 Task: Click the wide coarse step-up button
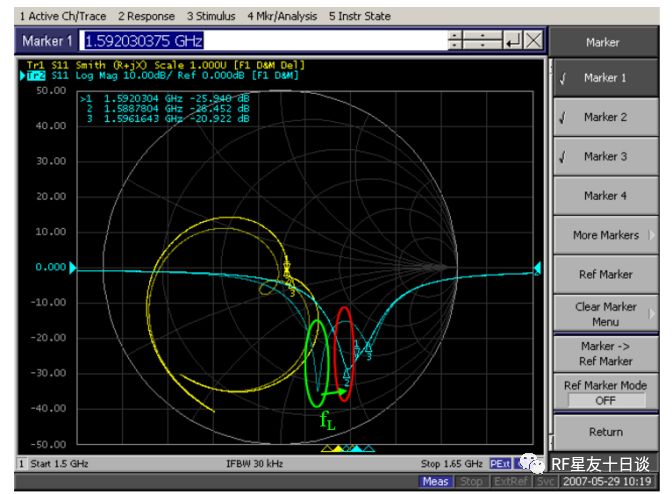(483, 36)
